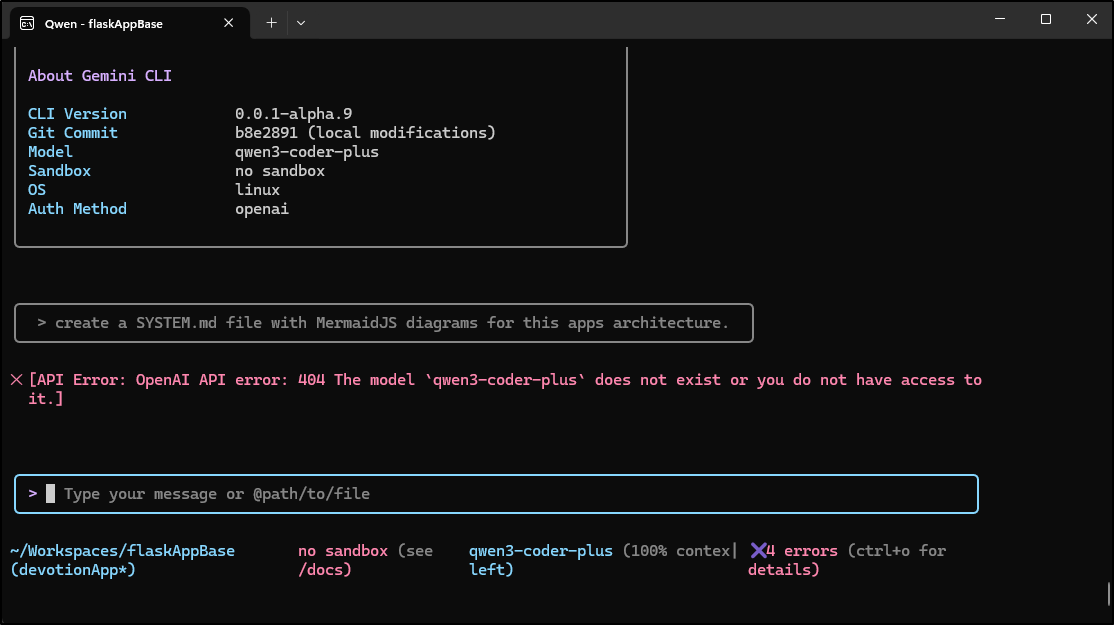Open the new tab profile dropdown

(x=301, y=23)
